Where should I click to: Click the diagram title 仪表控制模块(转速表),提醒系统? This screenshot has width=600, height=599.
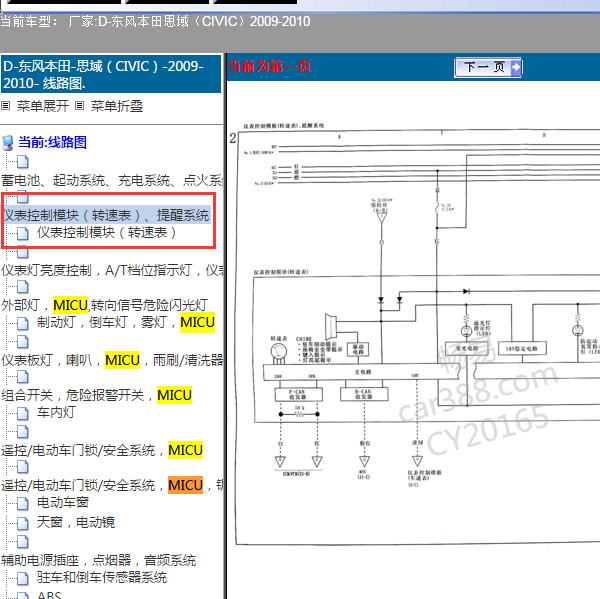tap(284, 126)
